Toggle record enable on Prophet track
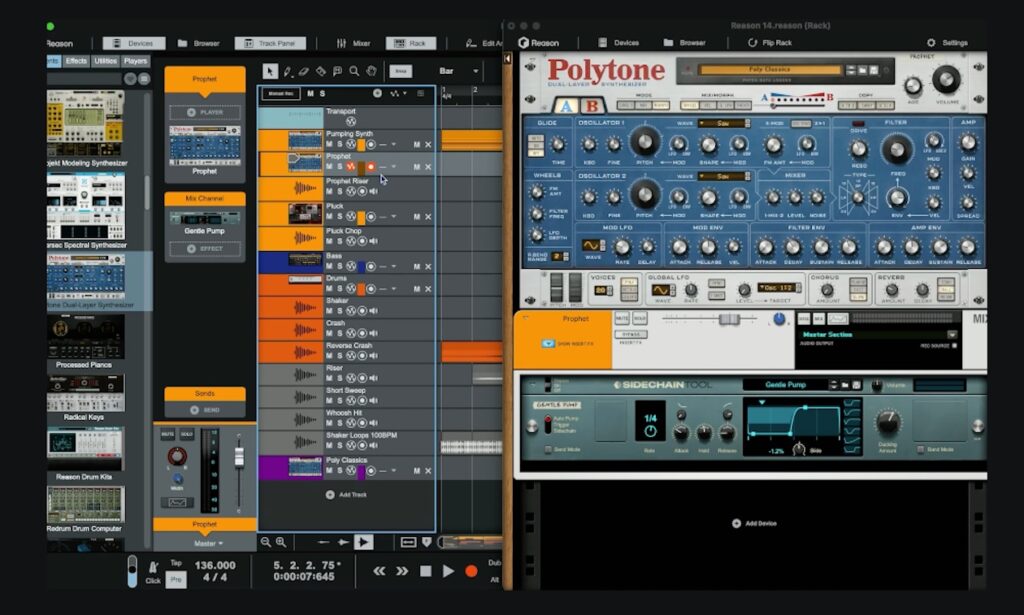Screen dimensions: 1024x615 point(370,167)
